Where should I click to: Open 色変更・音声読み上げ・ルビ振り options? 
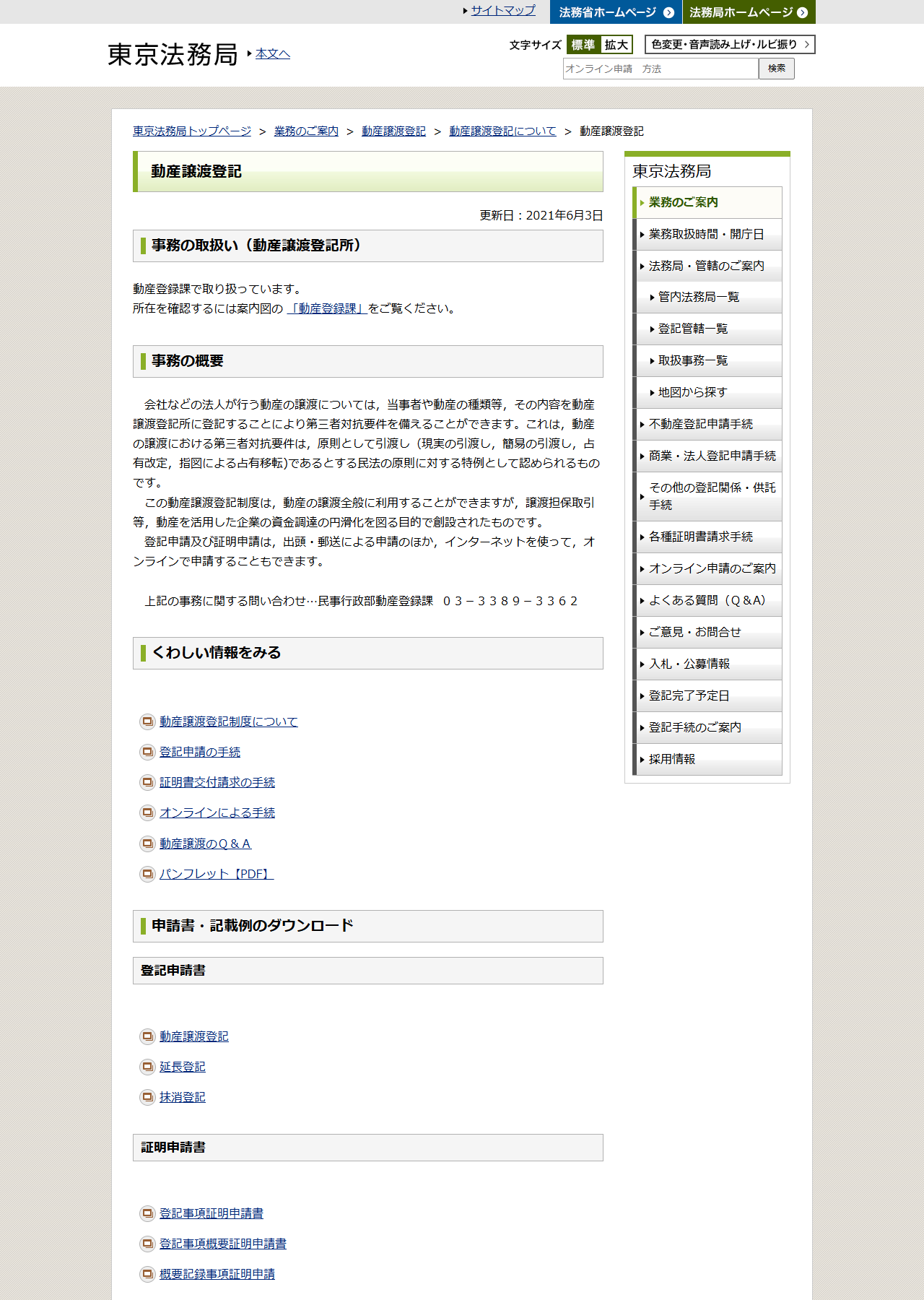(730, 45)
